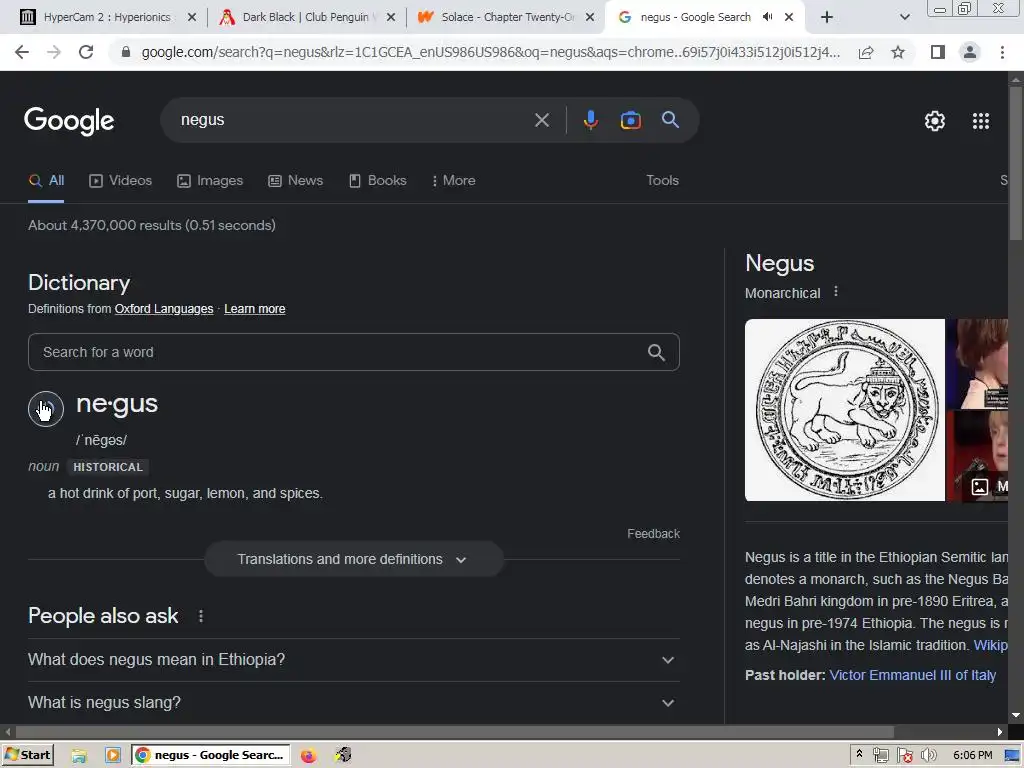Start voice search with the microphone
The width and height of the screenshot is (1024, 768).
[590, 120]
